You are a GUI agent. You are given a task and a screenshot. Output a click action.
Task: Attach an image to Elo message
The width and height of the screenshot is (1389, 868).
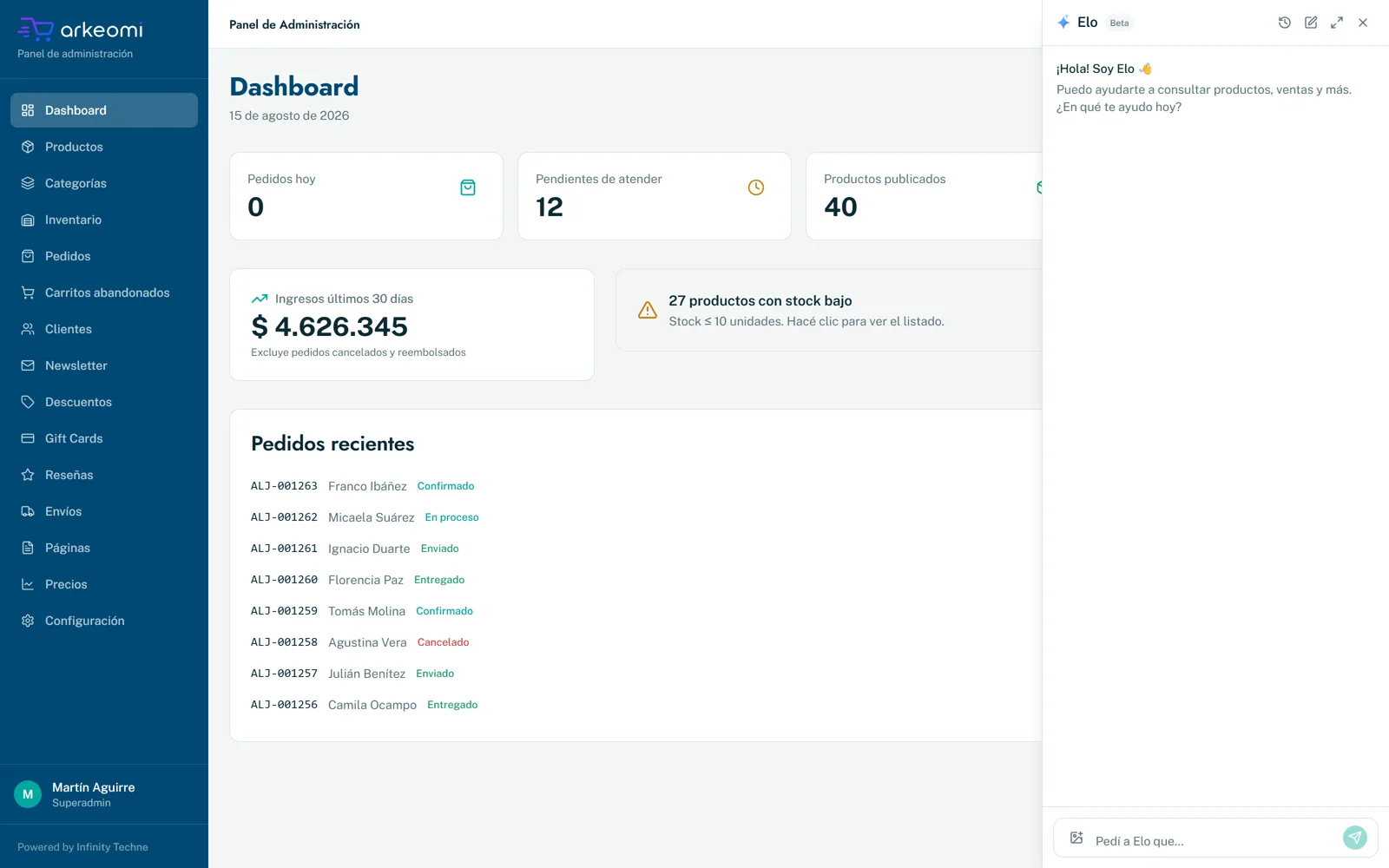(1076, 838)
